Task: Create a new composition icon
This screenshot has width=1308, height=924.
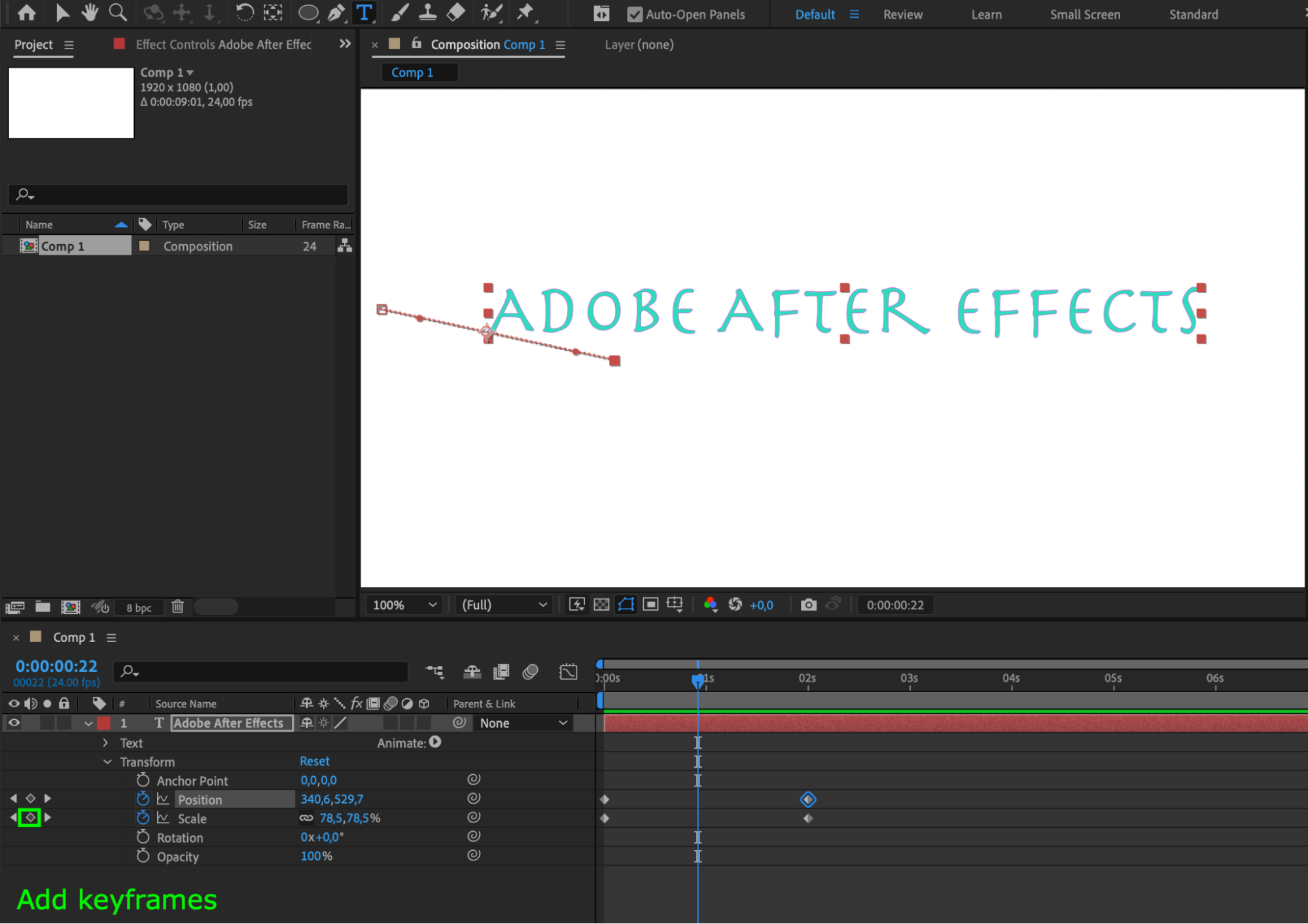Action: pos(71,607)
